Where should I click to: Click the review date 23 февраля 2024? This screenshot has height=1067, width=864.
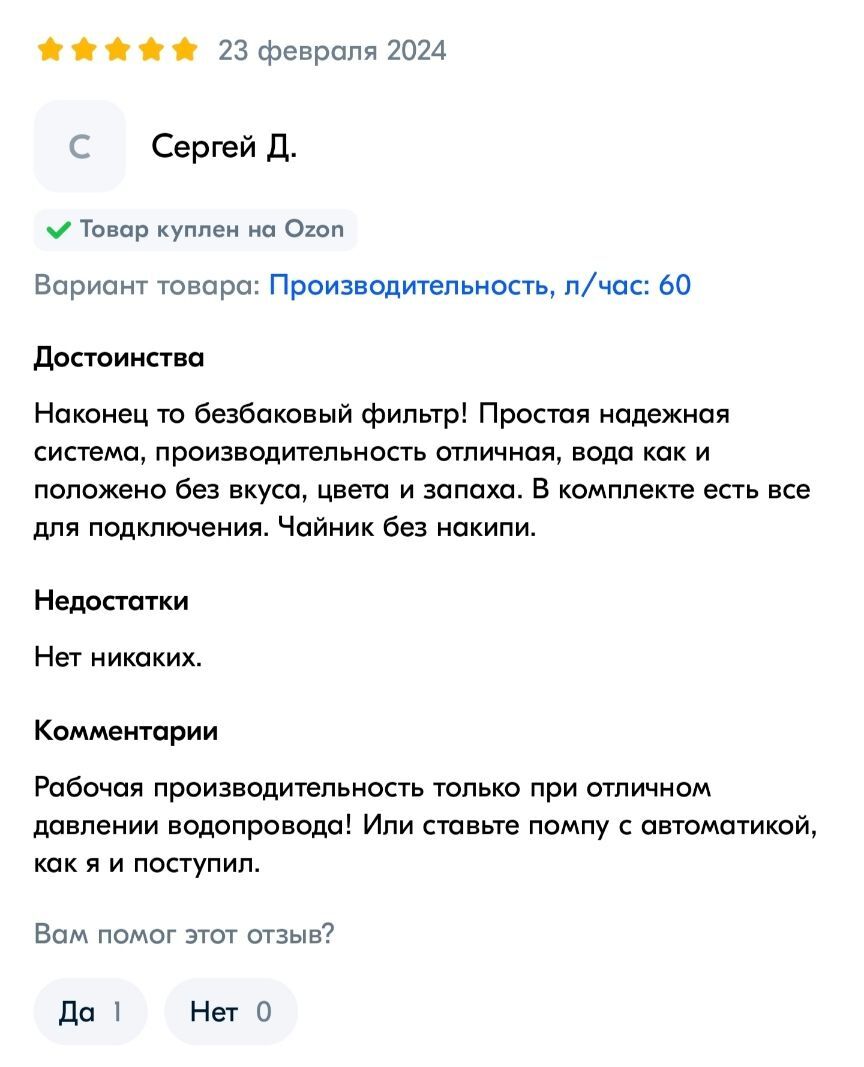[x=332, y=51]
